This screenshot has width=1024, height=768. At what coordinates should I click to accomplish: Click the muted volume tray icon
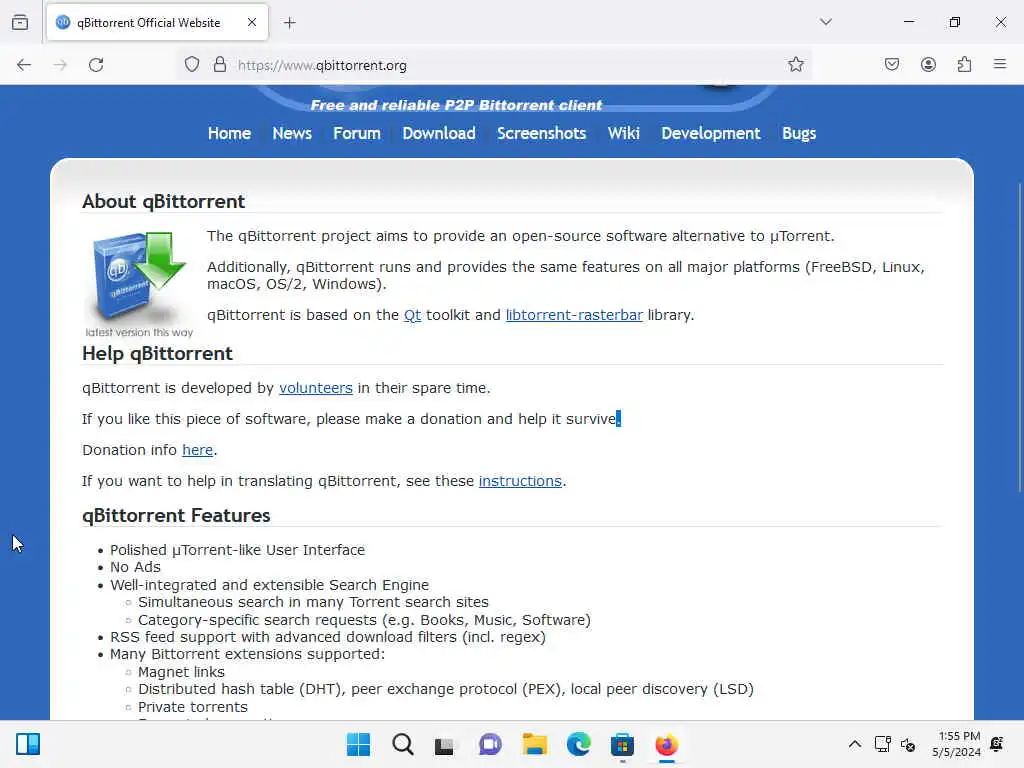point(908,744)
